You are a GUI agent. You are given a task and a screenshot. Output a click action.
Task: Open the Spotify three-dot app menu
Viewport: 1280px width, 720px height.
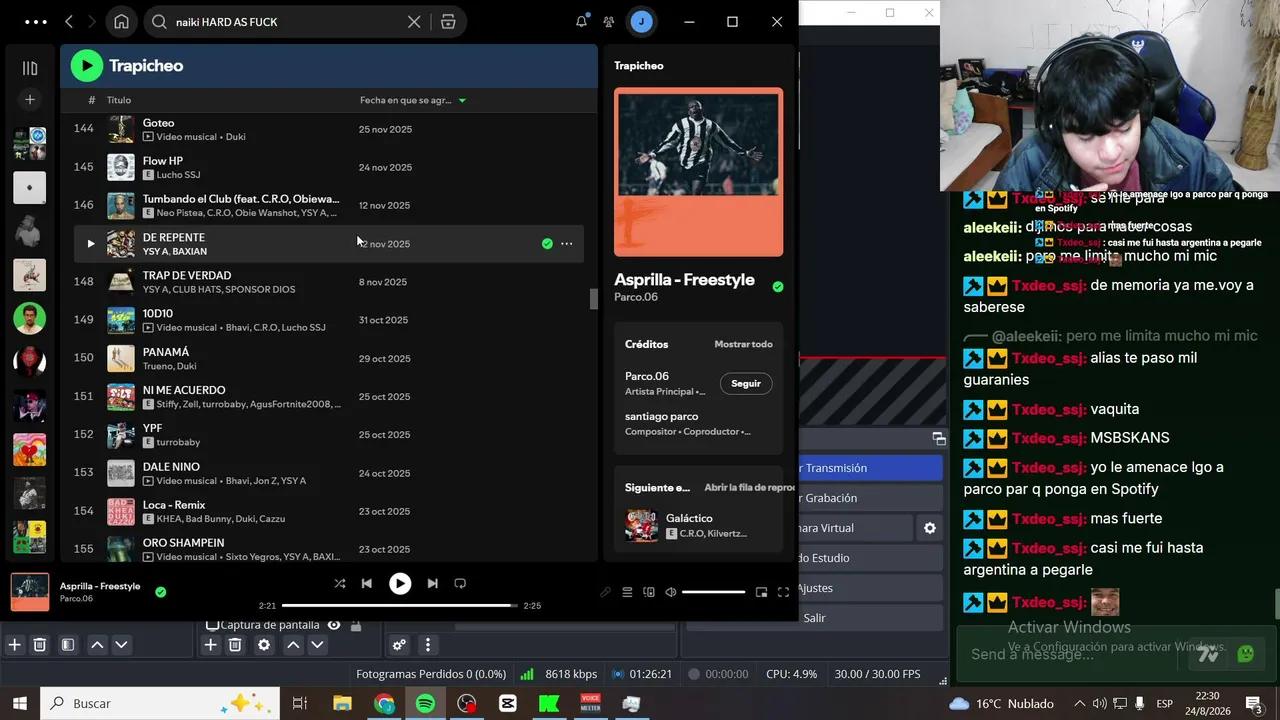click(x=35, y=22)
